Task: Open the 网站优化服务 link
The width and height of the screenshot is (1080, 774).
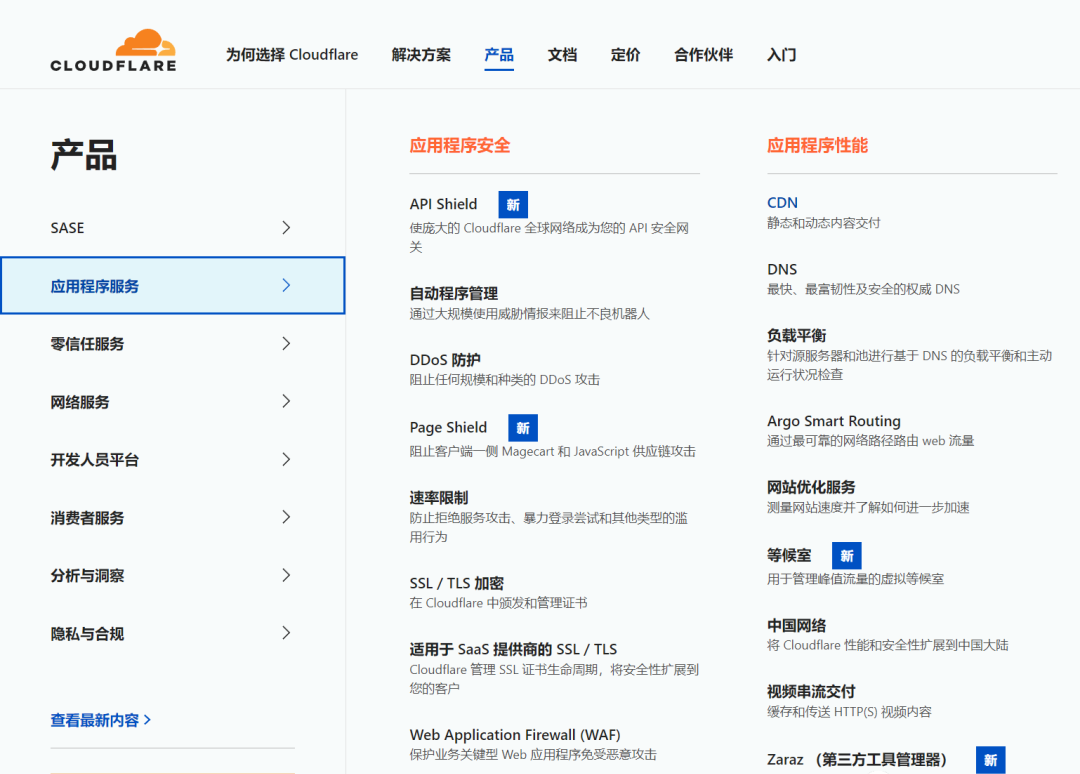Action: click(x=811, y=487)
